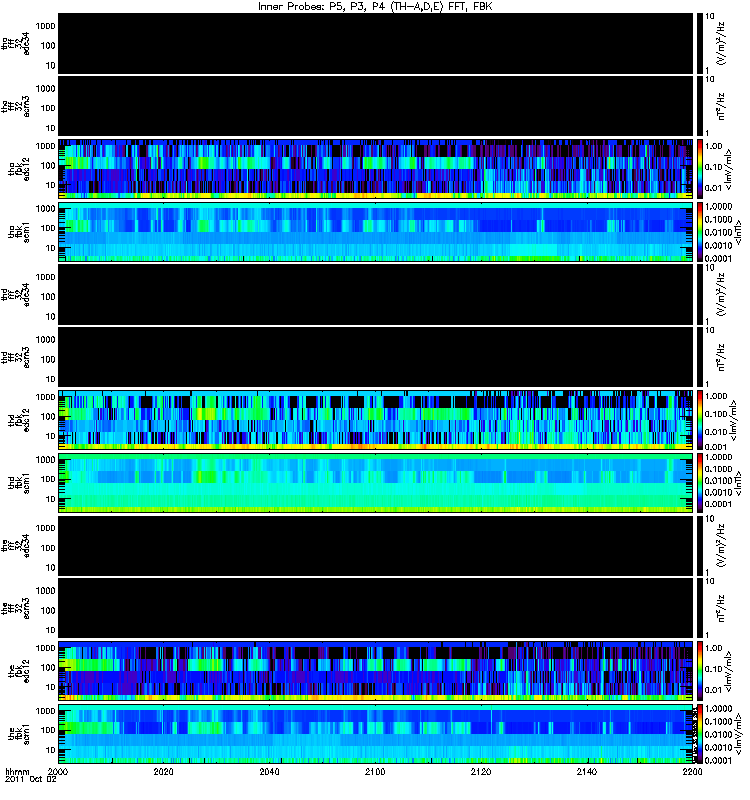The image size is (750, 800).
Task: Click the thd fbk scm1 spectrogram panel
Action: tap(376, 483)
